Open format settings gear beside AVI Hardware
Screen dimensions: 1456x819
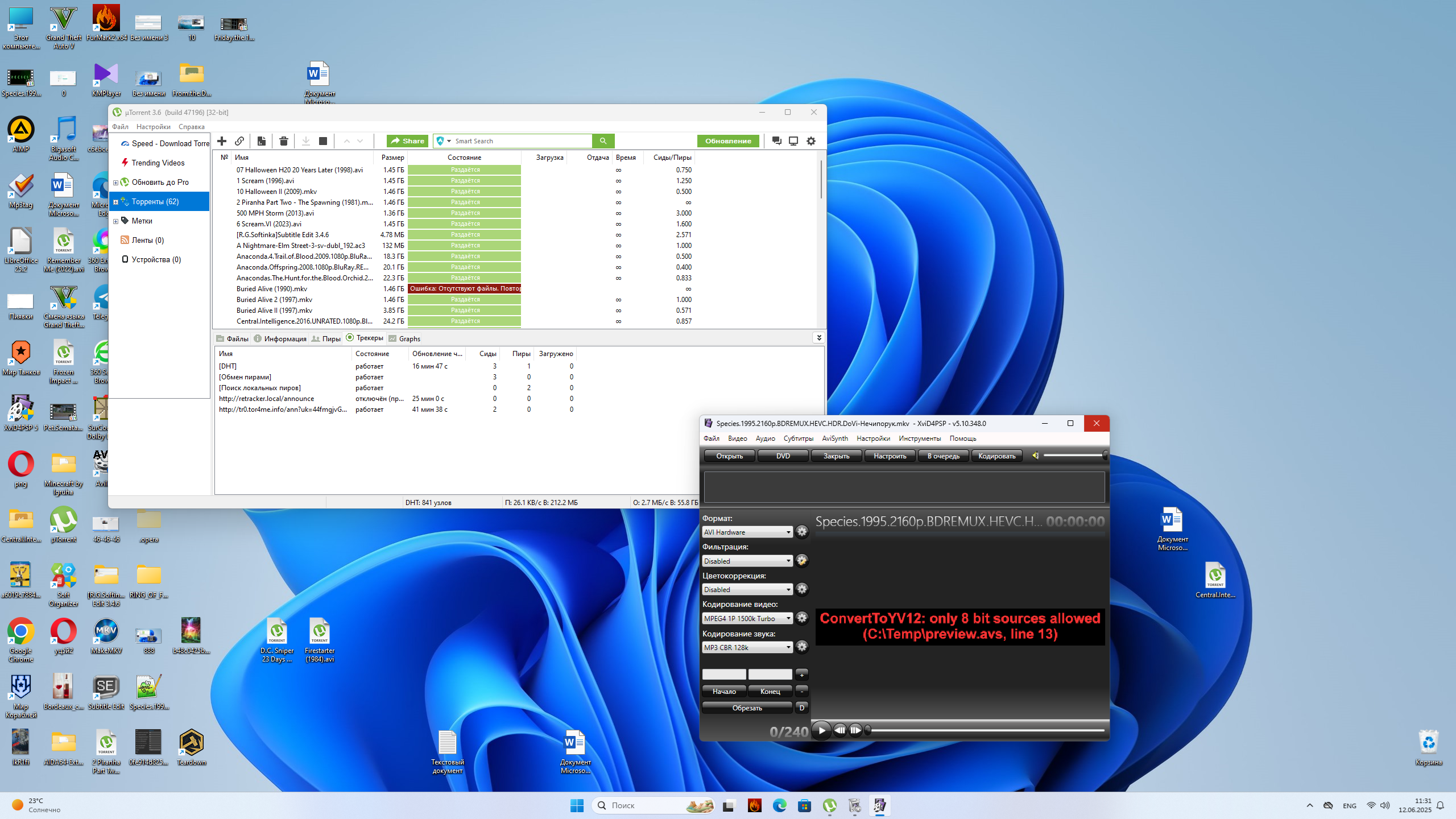coord(802,532)
